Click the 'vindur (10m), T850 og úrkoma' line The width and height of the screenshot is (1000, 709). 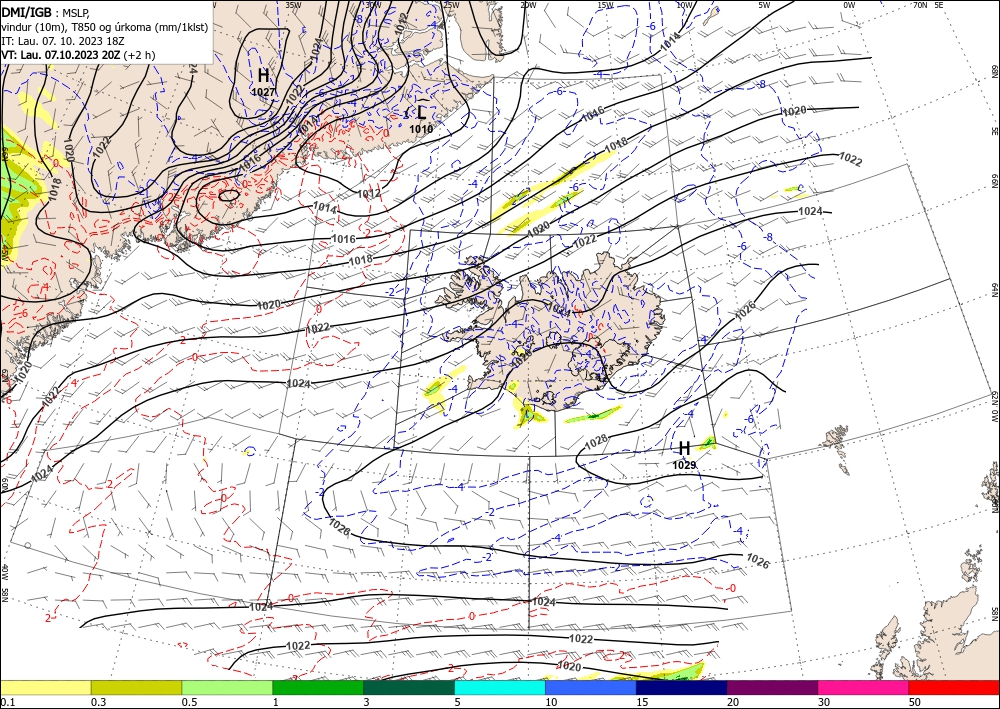click(105, 27)
